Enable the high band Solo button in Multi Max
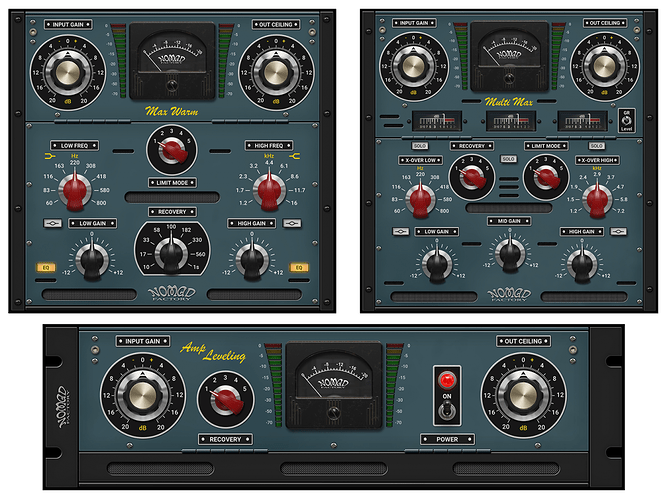 click(596, 146)
